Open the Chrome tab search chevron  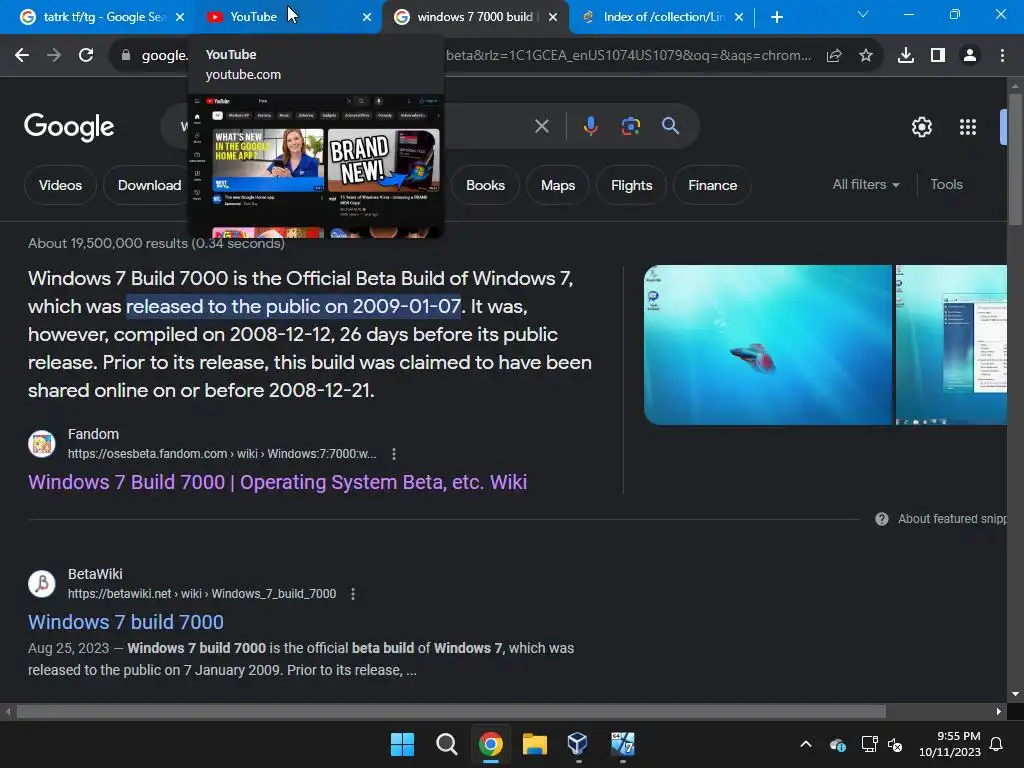click(863, 14)
